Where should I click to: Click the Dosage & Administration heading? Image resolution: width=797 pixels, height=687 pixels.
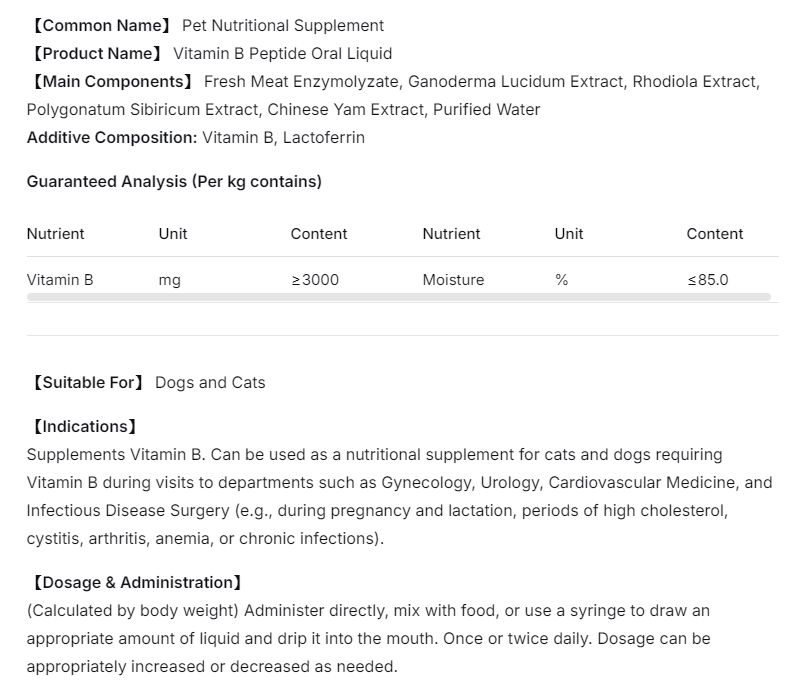coord(134,582)
